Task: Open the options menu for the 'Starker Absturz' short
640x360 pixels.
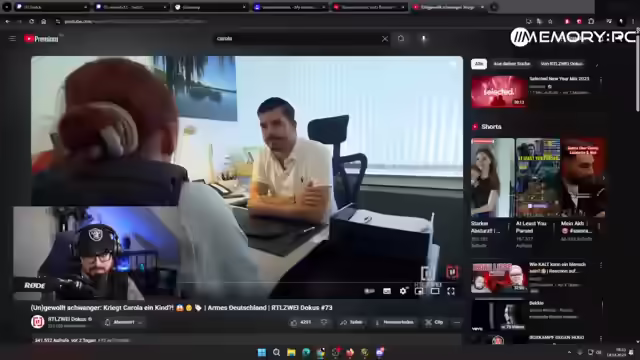Action: (509, 226)
